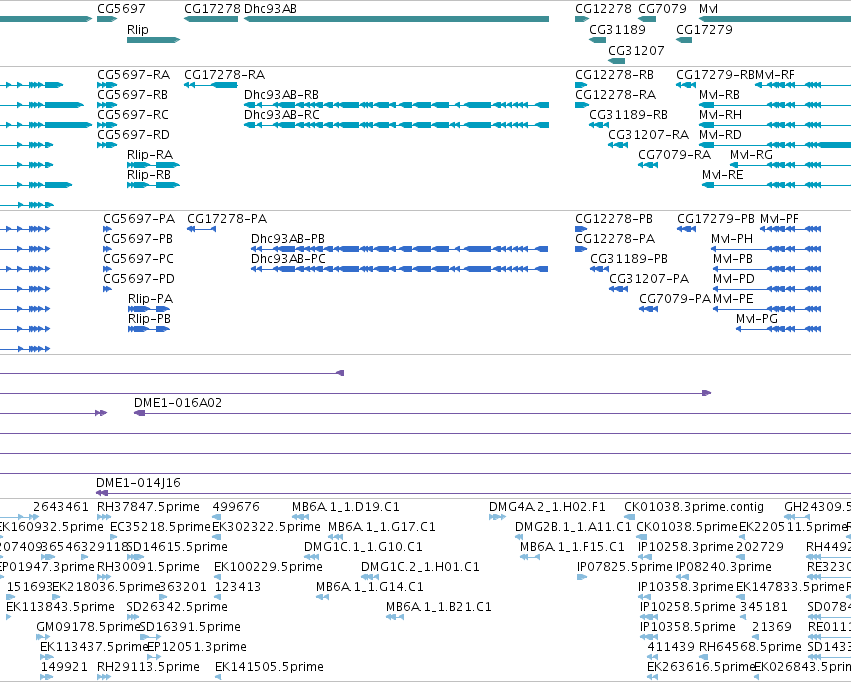
Task: Click transcript Mvl-RG
Action: click(790, 165)
